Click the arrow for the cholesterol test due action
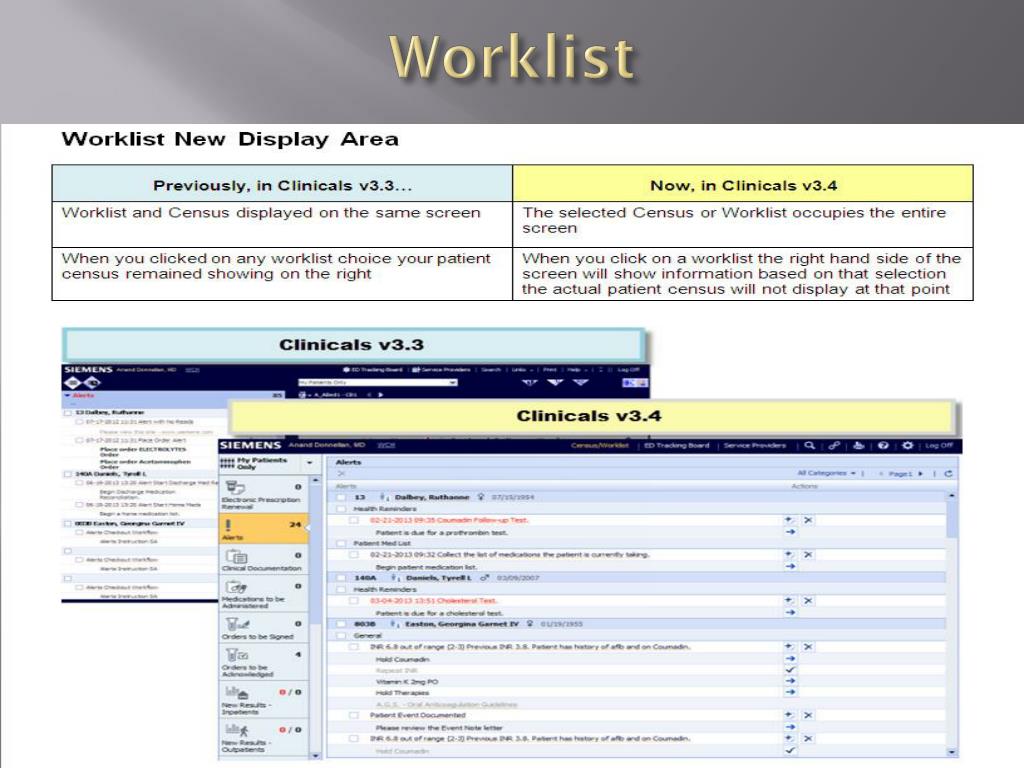Image resolution: width=1024 pixels, height=768 pixels. coord(790,613)
